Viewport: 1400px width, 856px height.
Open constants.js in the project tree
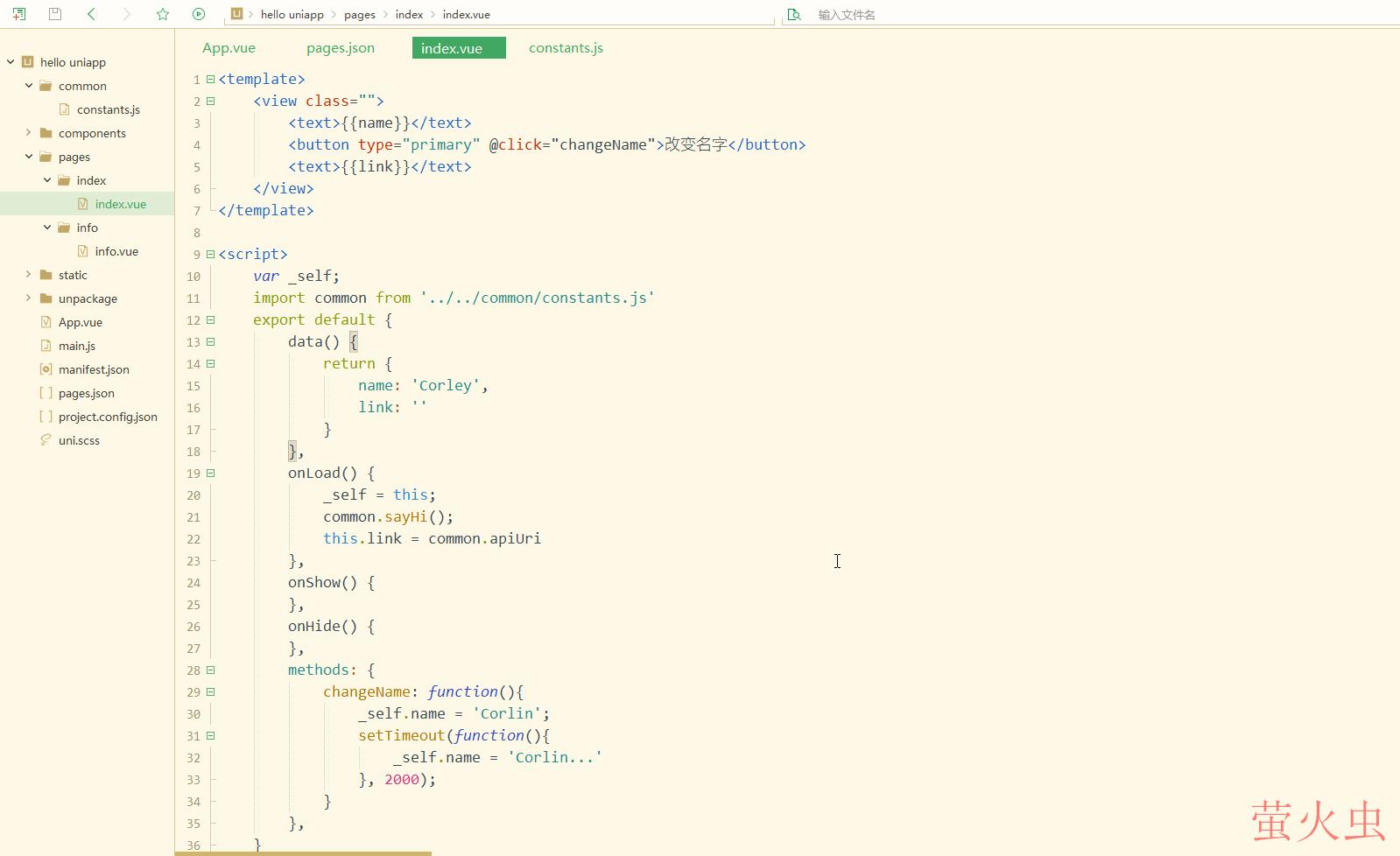(109, 109)
